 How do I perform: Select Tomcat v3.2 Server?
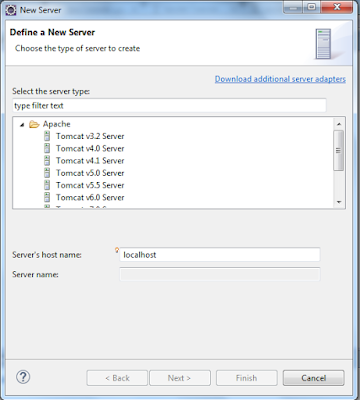tap(90, 136)
